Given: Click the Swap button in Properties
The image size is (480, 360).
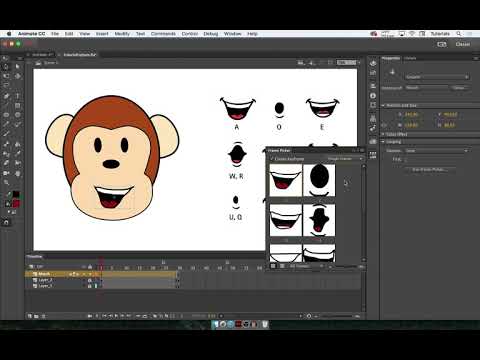Looking at the screenshot, I should point(460,88).
